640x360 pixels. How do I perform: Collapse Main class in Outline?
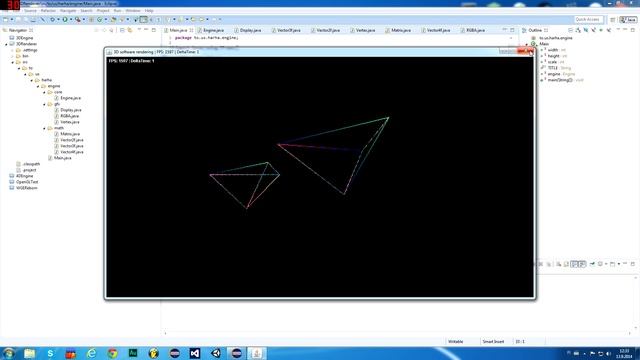coord(527,44)
